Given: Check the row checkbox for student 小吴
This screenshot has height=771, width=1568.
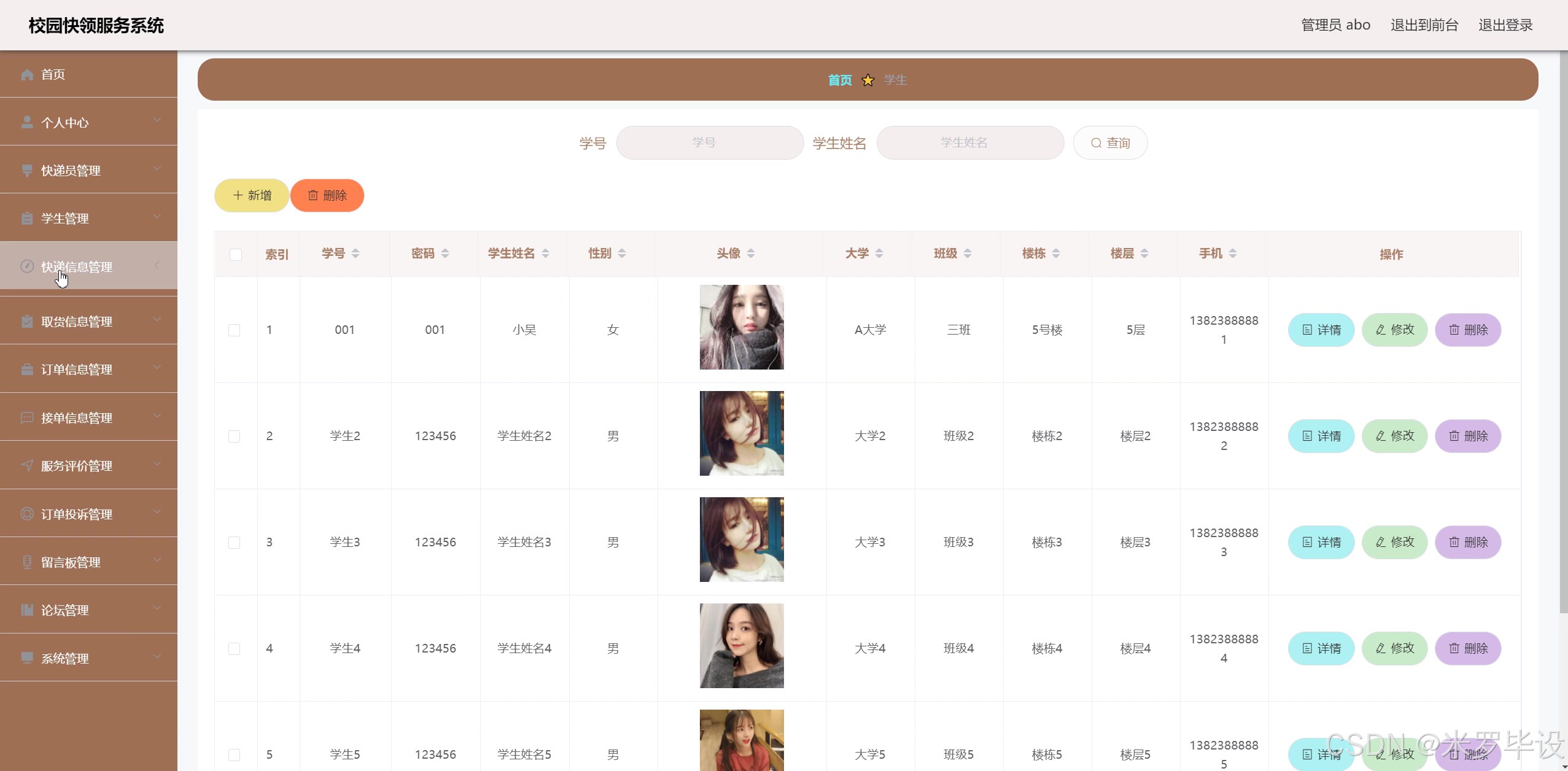Looking at the screenshot, I should 235,330.
